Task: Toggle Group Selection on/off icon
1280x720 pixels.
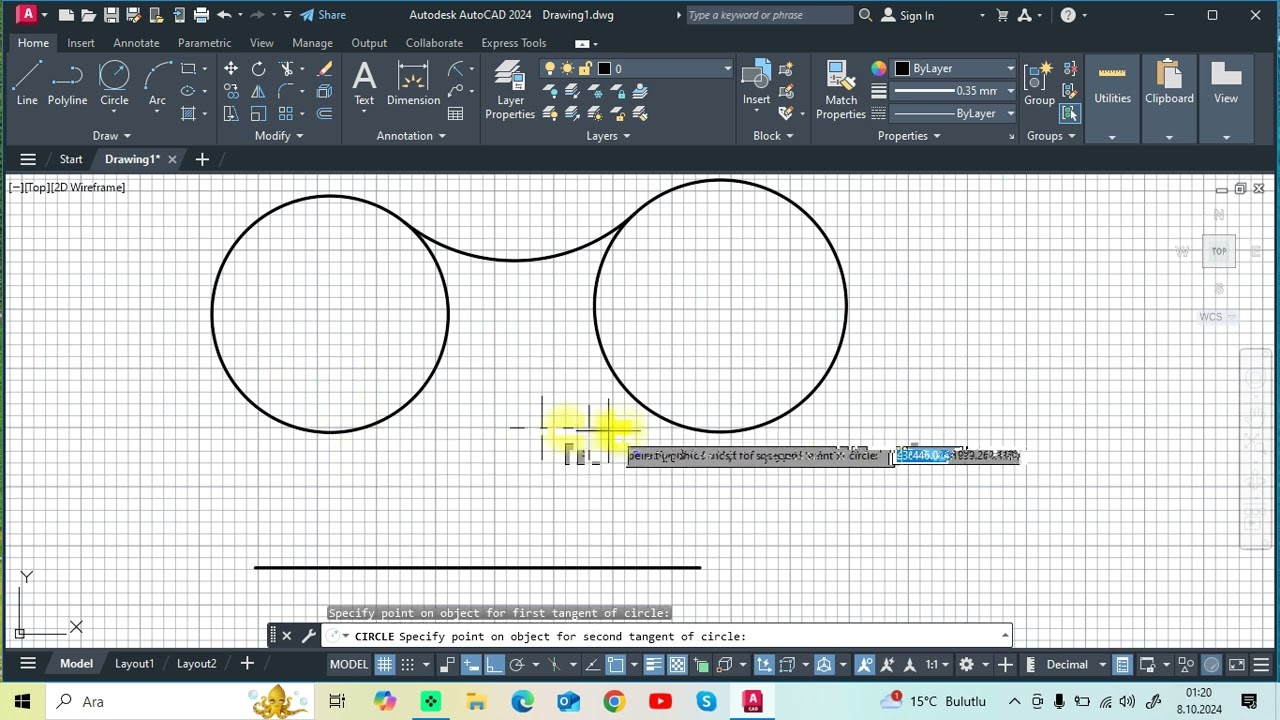Action: pyautogui.click(x=1069, y=113)
